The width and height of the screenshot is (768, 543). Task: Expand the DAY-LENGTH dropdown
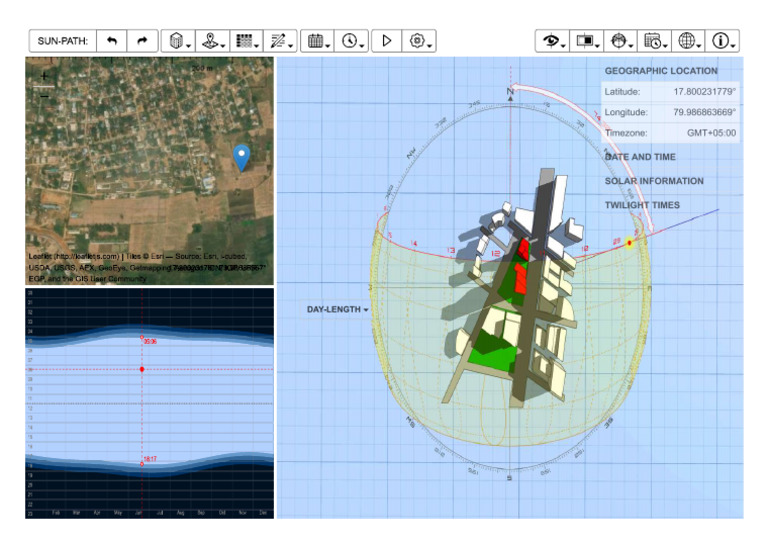click(336, 310)
